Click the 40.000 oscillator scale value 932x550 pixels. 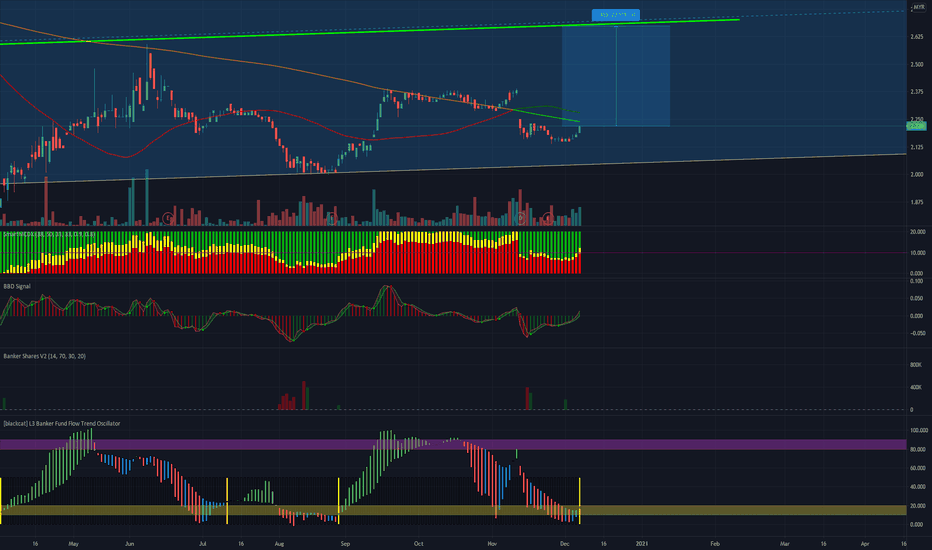tap(917, 486)
